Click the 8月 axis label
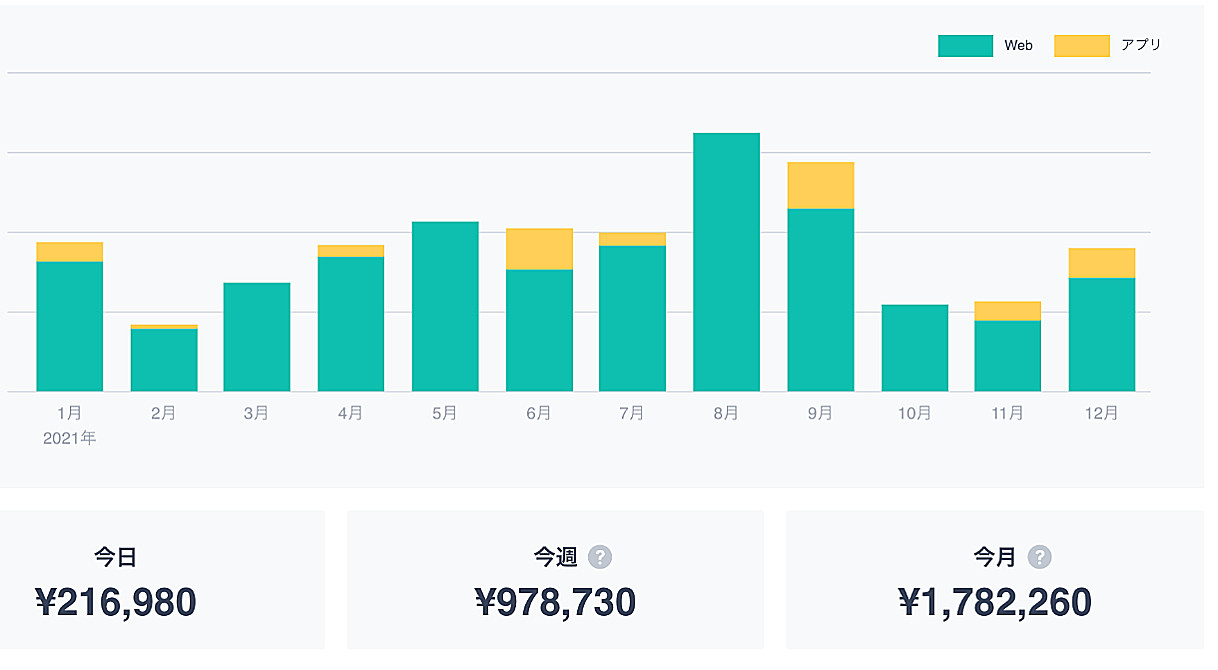This screenshot has width=1218, height=670. click(x=726, y=413)
